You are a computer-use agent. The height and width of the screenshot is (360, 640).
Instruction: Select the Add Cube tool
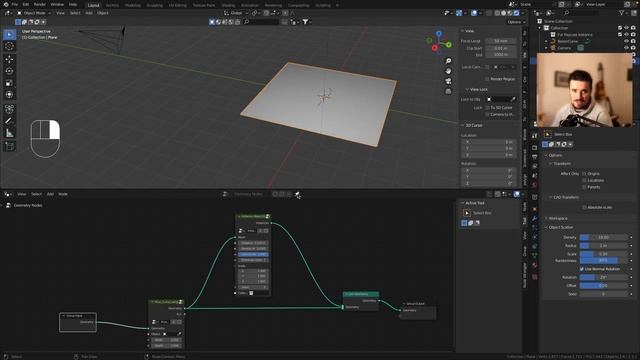coord(9,146)
